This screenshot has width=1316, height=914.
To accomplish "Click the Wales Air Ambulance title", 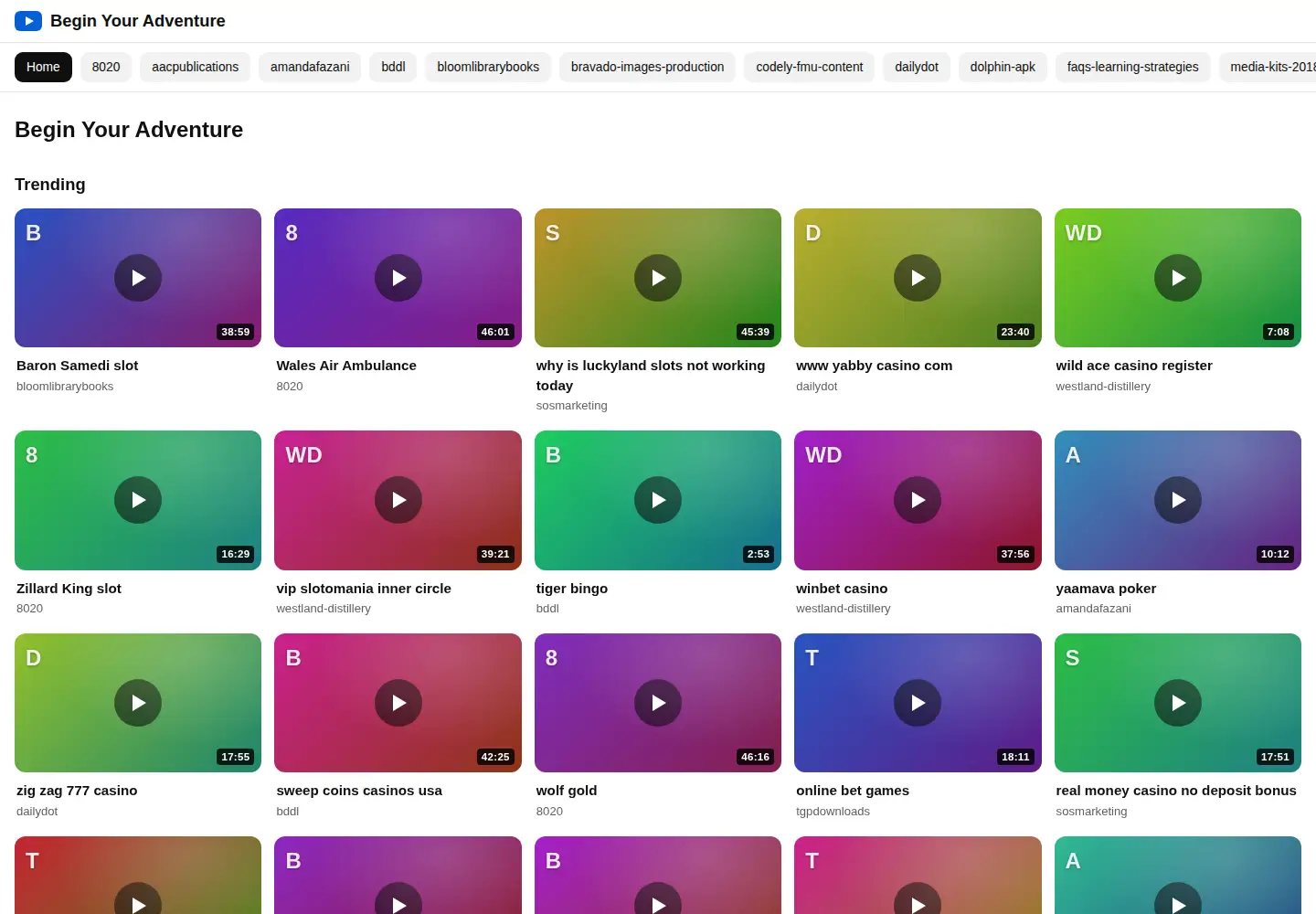I will [x=346, y=366].
